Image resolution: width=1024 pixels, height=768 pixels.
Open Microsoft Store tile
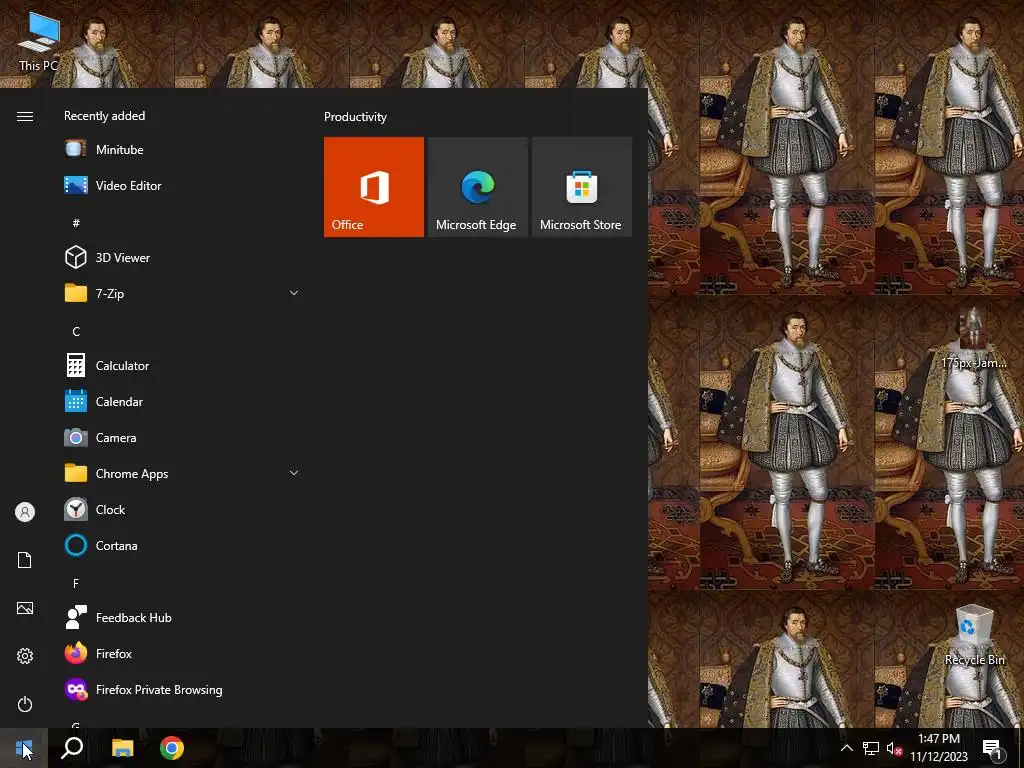click(x=582, y=187)
